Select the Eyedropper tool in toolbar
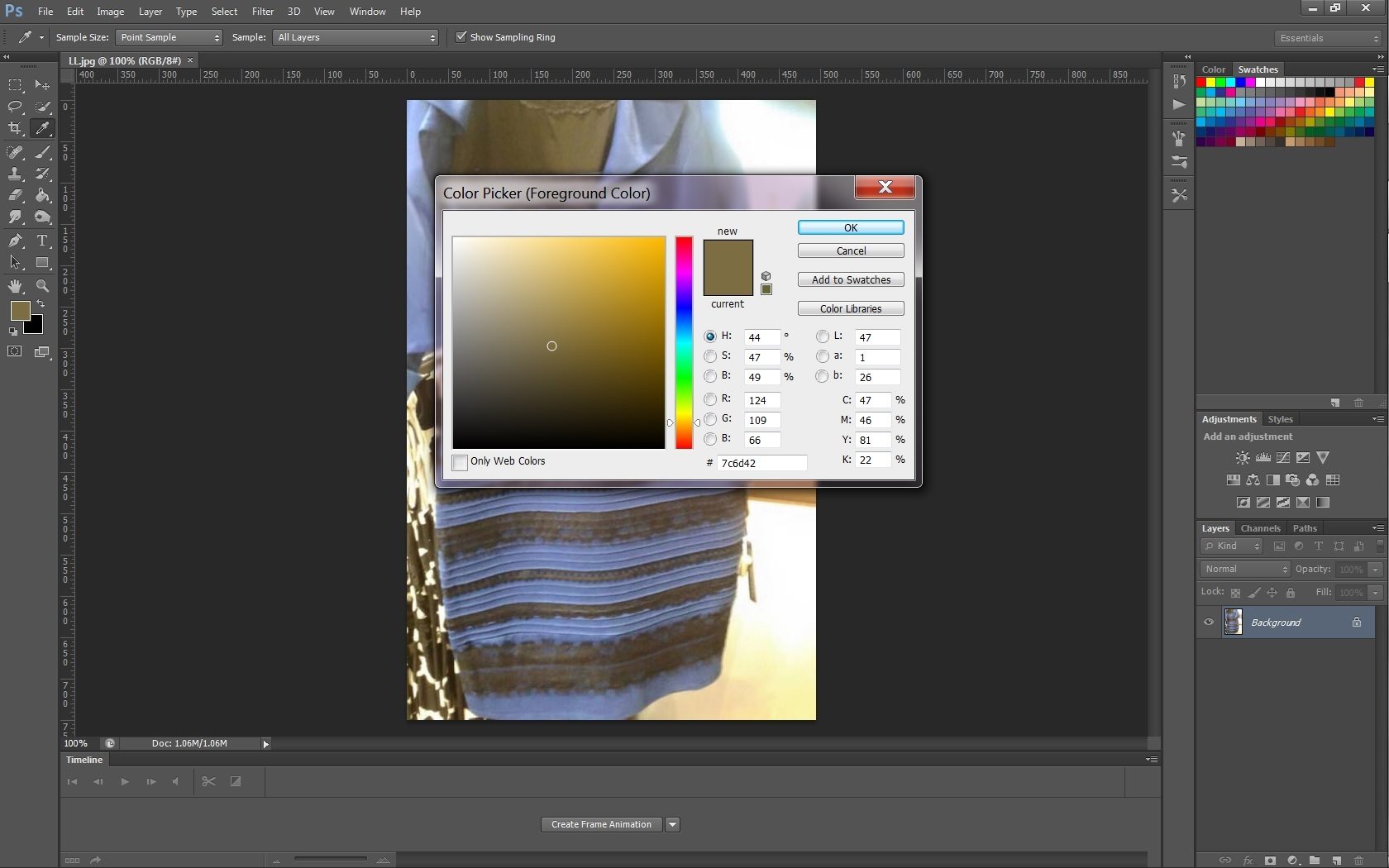This screenshot has height=868, width=1389. coord(41,128)
